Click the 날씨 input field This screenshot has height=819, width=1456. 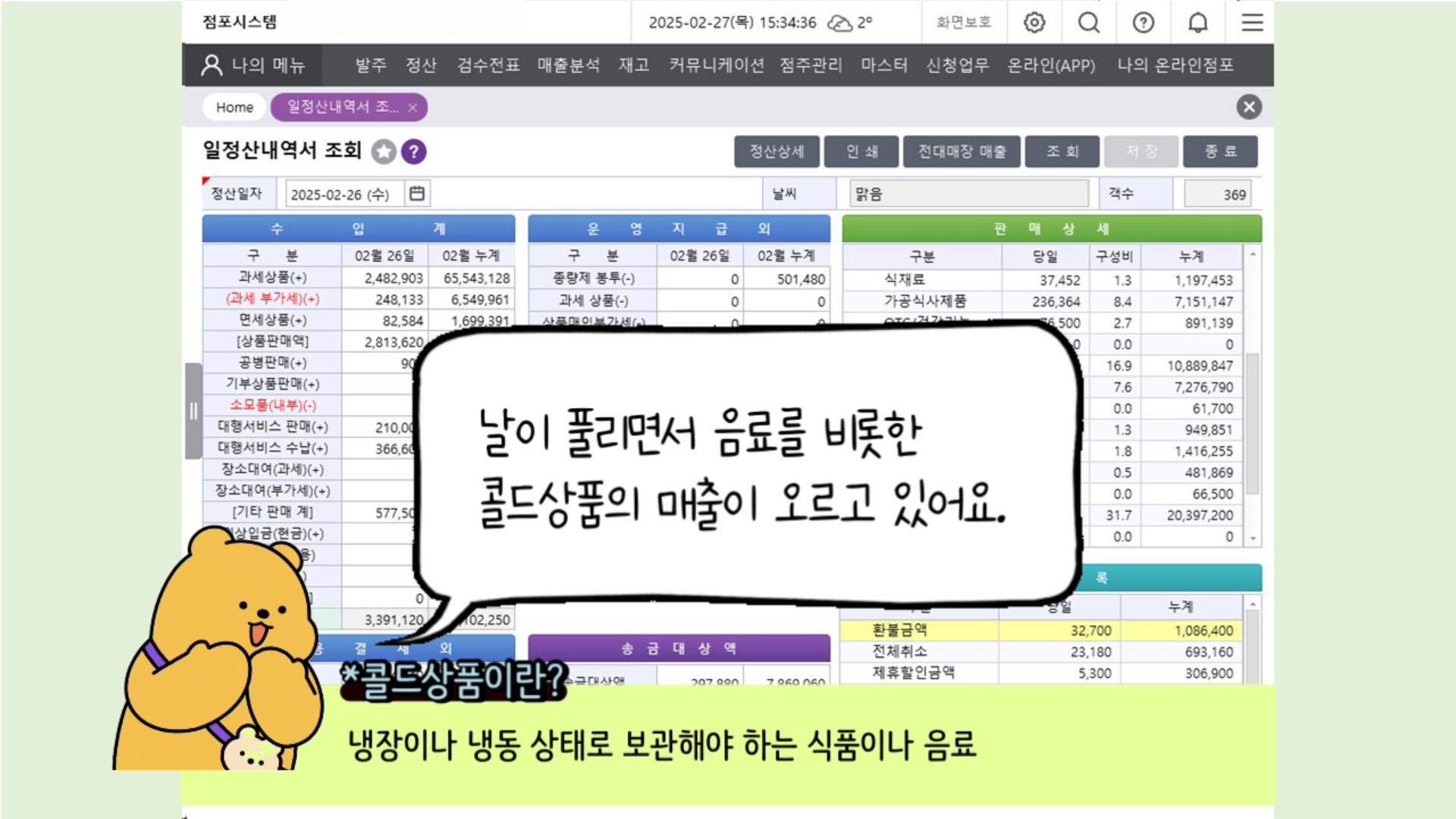point(968,194)
